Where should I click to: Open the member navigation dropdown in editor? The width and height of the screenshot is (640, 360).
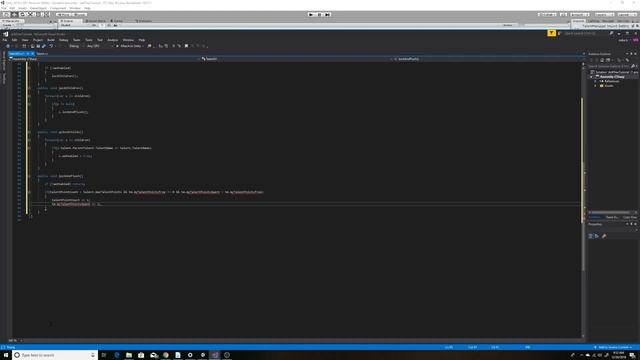tap(488, 59)
